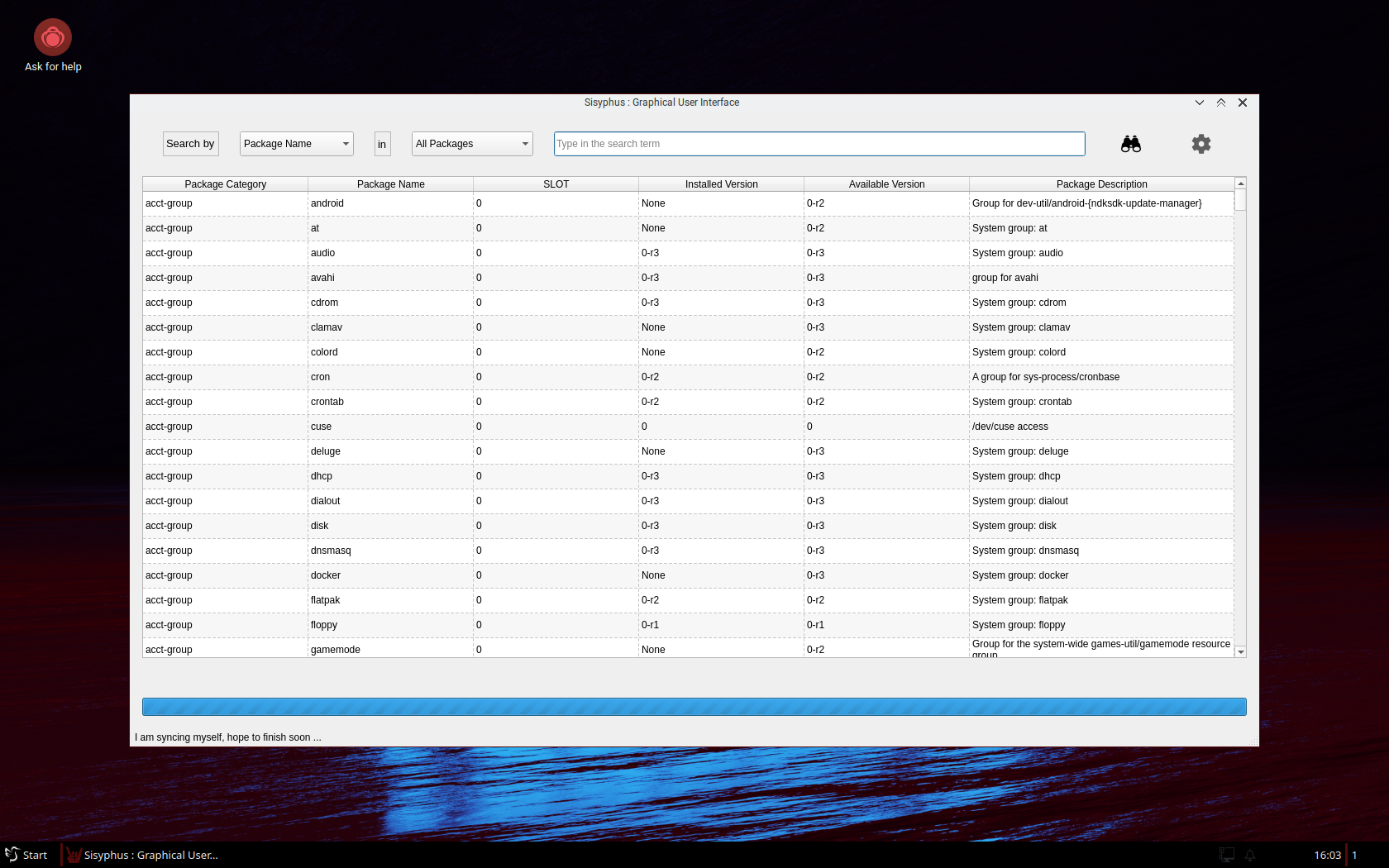The image size is (1389, 868).
Task: Select the 'deluge' package name cell
Action: (391, 451)
